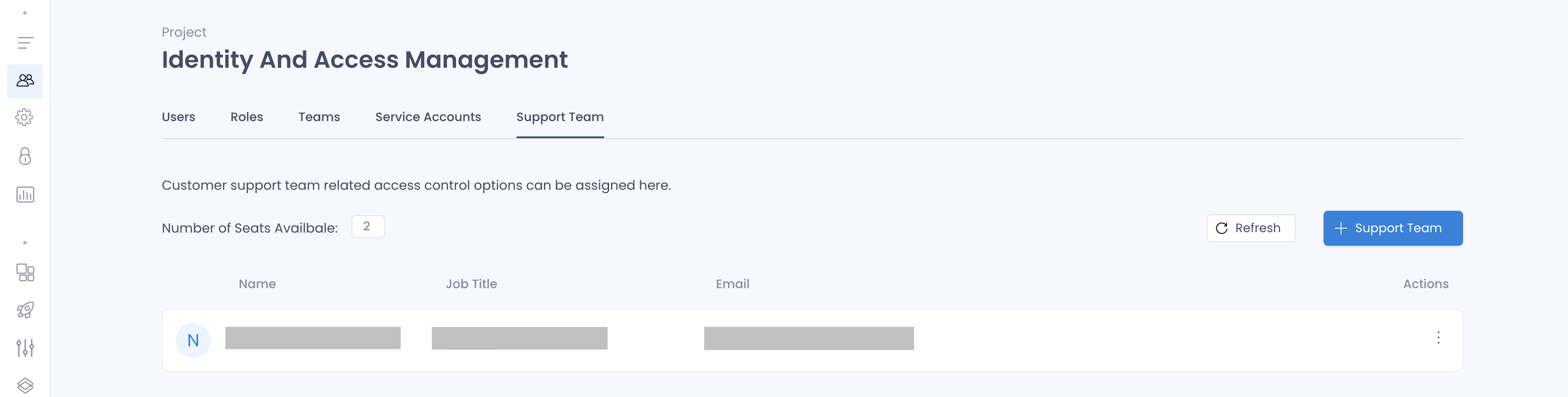Click the Refresh button

coord(1250,228)
